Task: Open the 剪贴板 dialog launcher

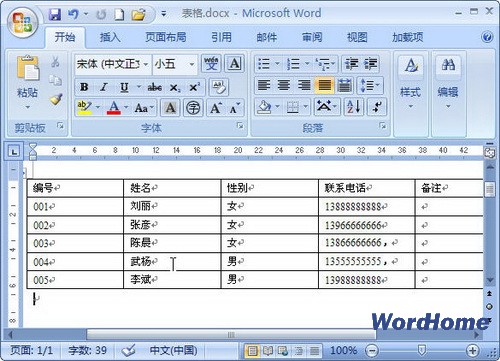Action: [x=60, y=126]
